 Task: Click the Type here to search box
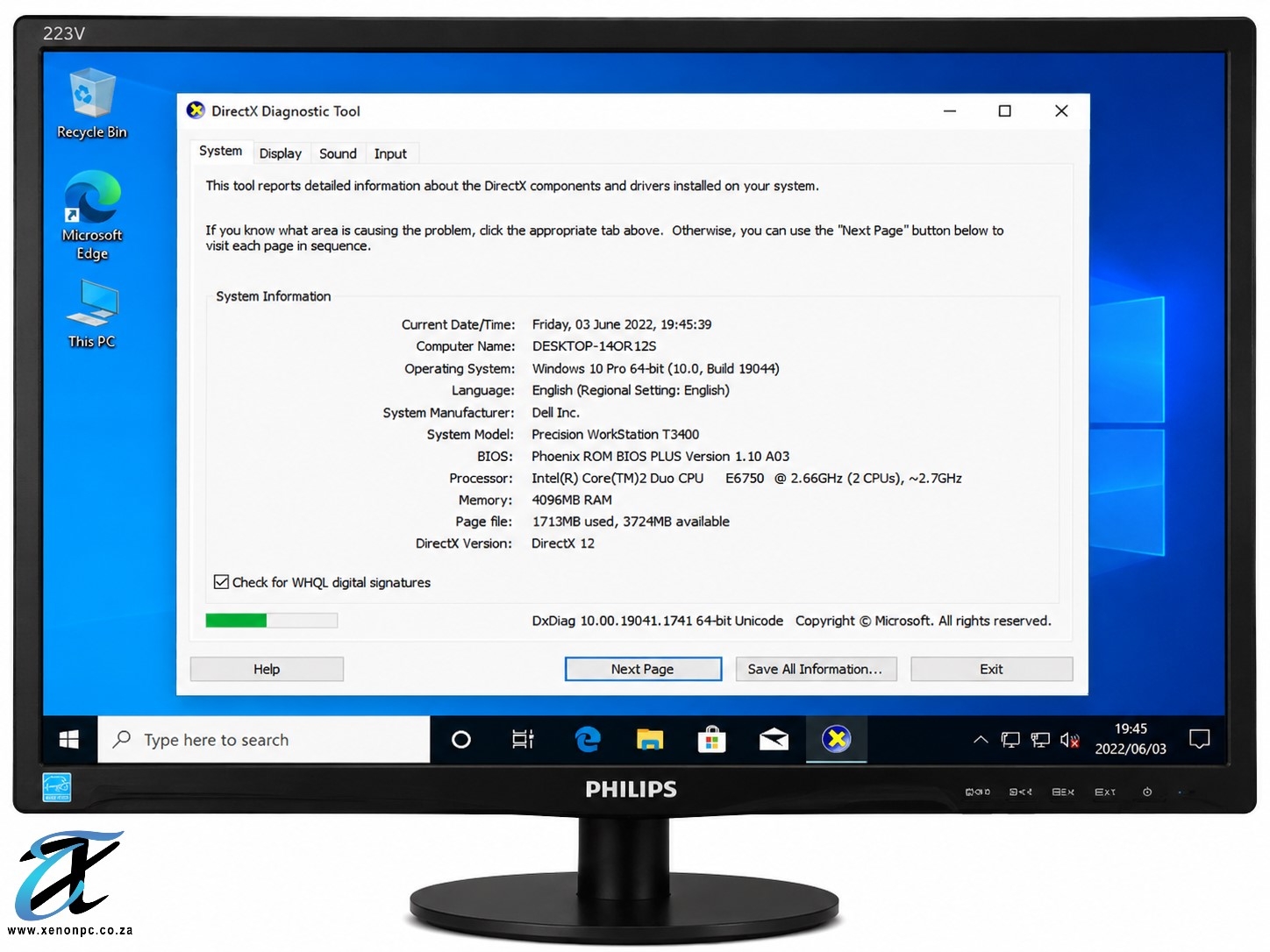point(264,740)
